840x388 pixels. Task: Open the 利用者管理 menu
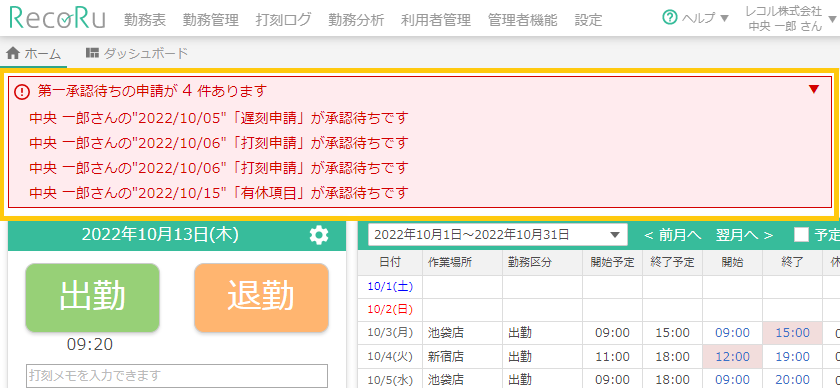[x=436, y=20]
